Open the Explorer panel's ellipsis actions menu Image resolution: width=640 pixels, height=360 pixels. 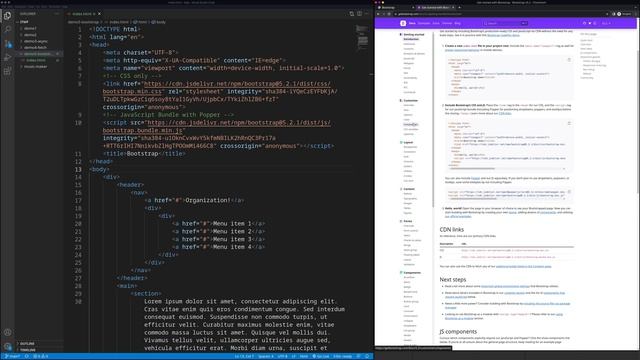tap(57, 13)
